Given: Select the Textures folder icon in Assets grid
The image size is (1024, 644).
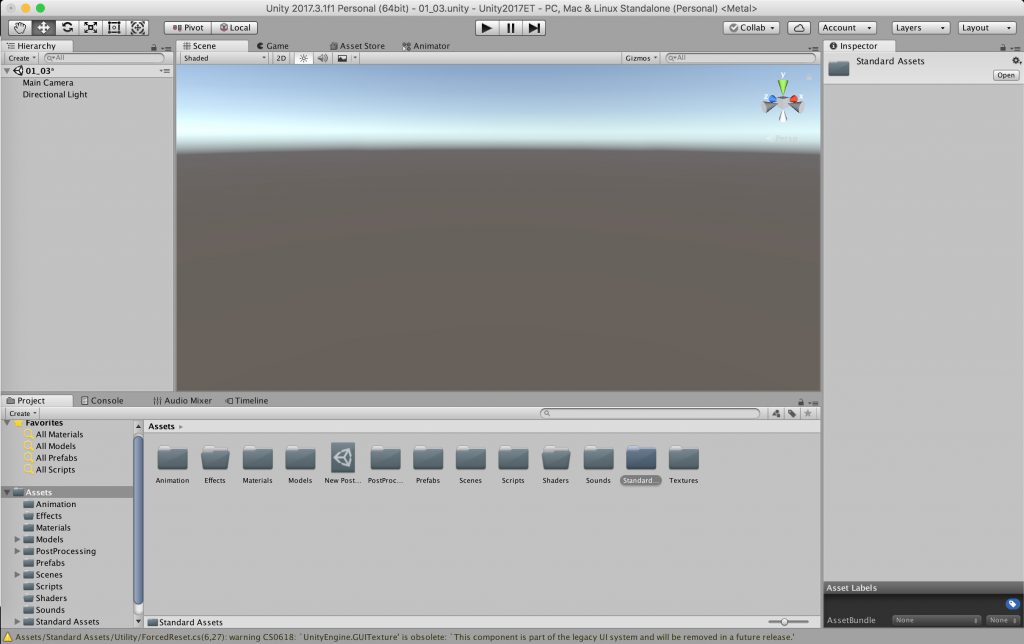Looking at the screenshot, I should [x=683, y=458].
